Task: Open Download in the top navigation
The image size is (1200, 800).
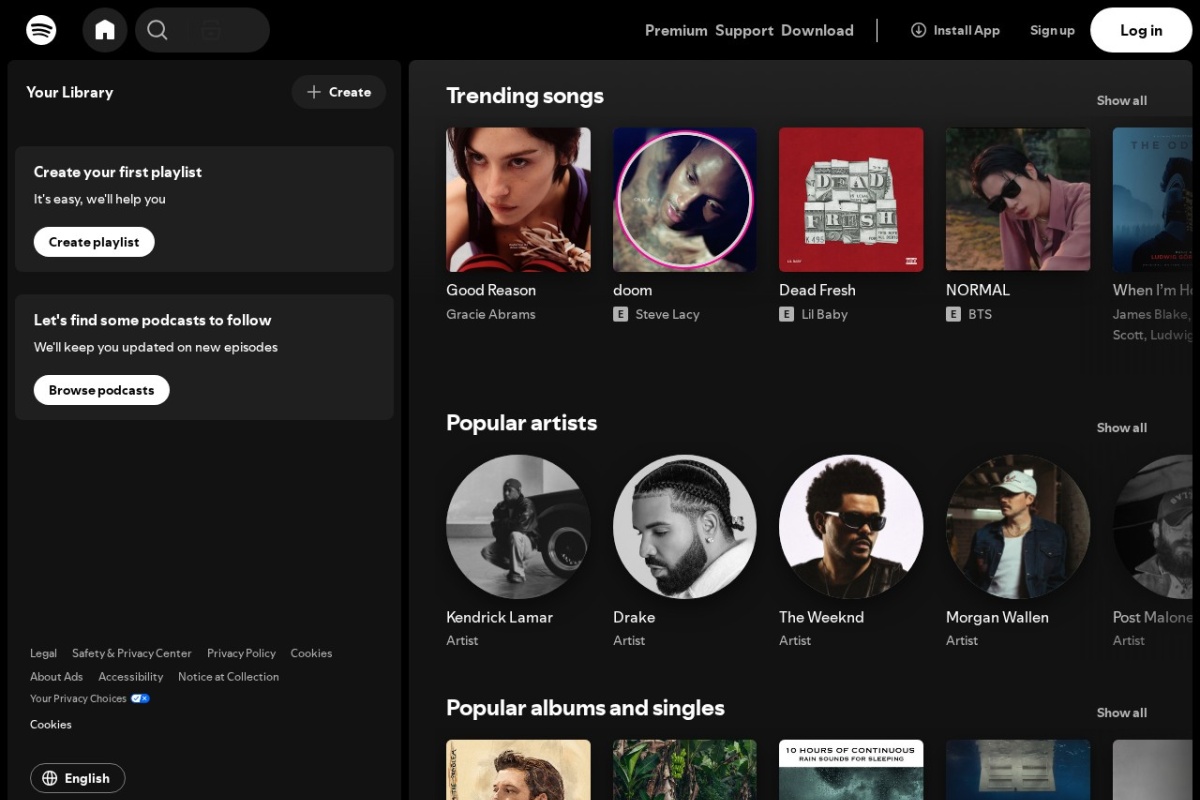Action: point(817,30)
